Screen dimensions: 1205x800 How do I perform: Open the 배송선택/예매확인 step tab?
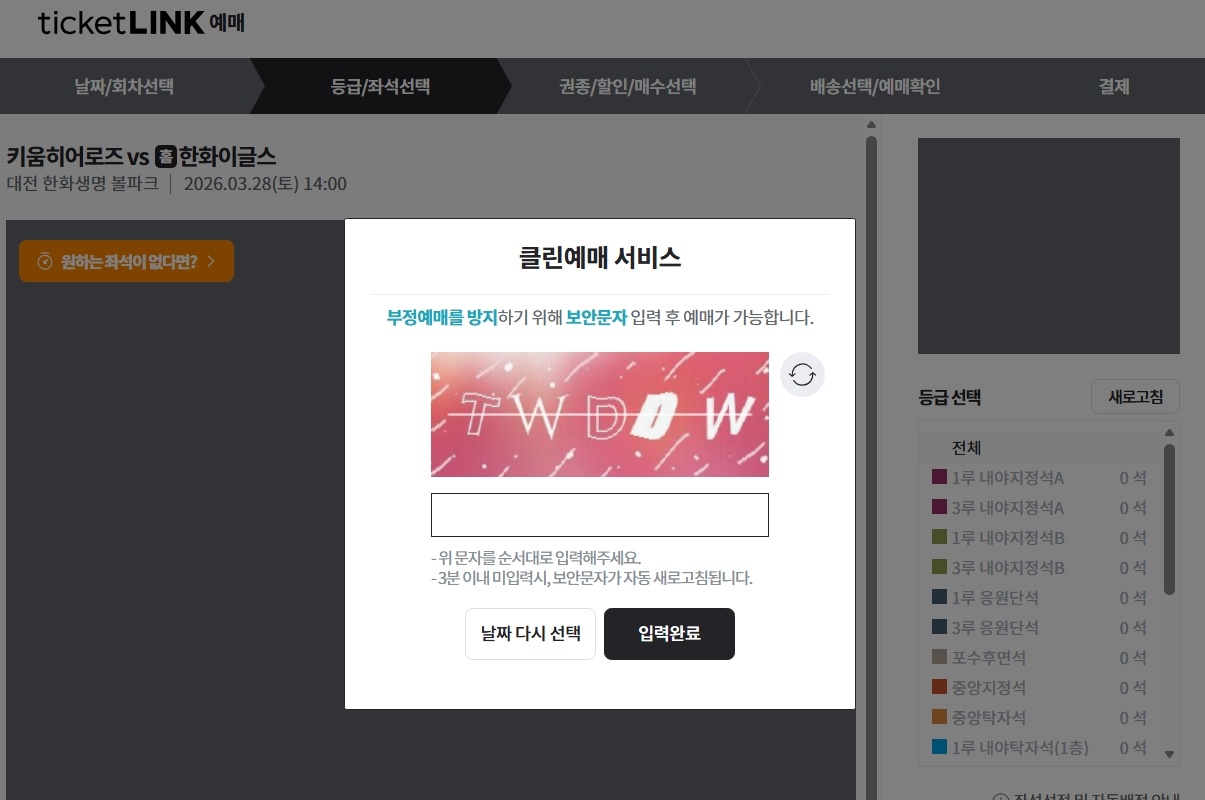875,86
